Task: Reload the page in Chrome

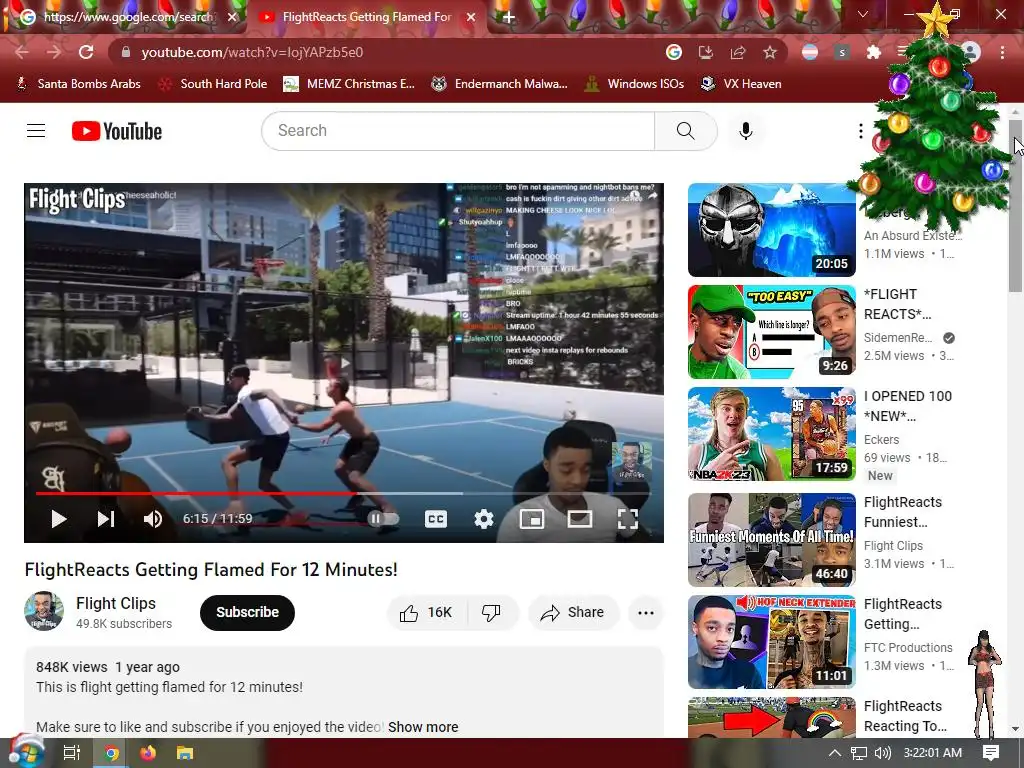Action: [x=86, y=52]
